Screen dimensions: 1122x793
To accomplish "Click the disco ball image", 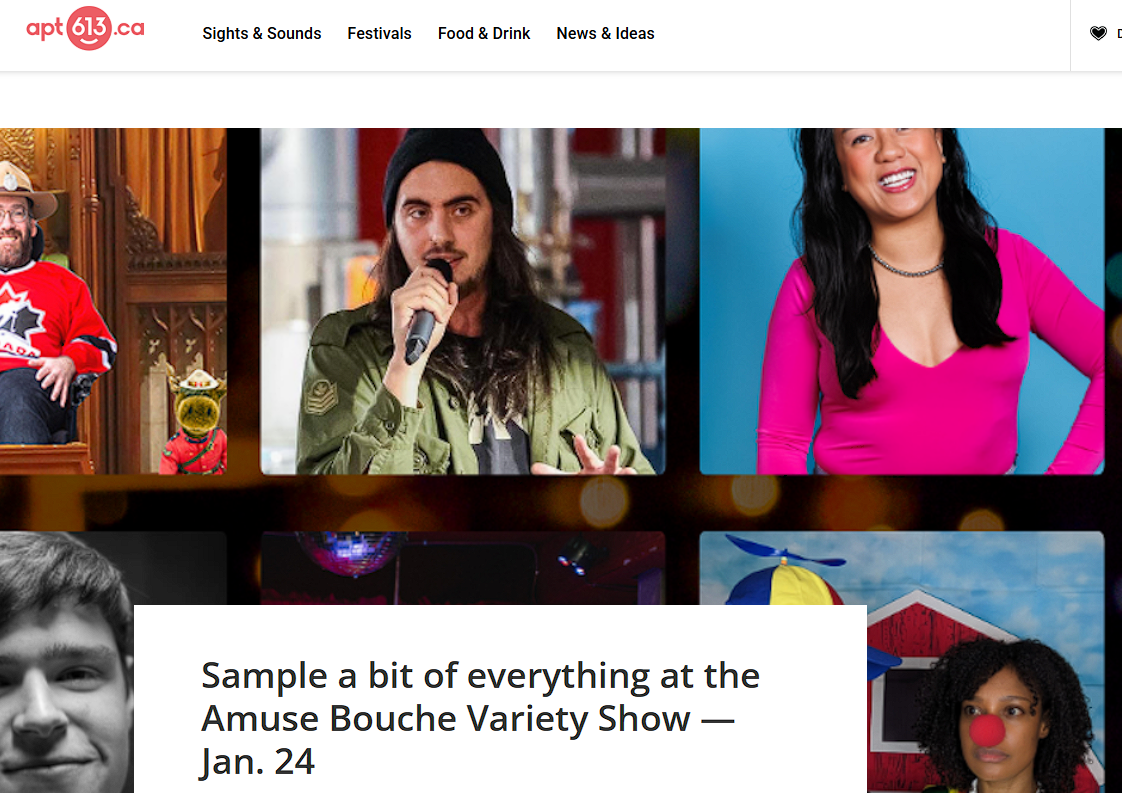I will point(350,553).
